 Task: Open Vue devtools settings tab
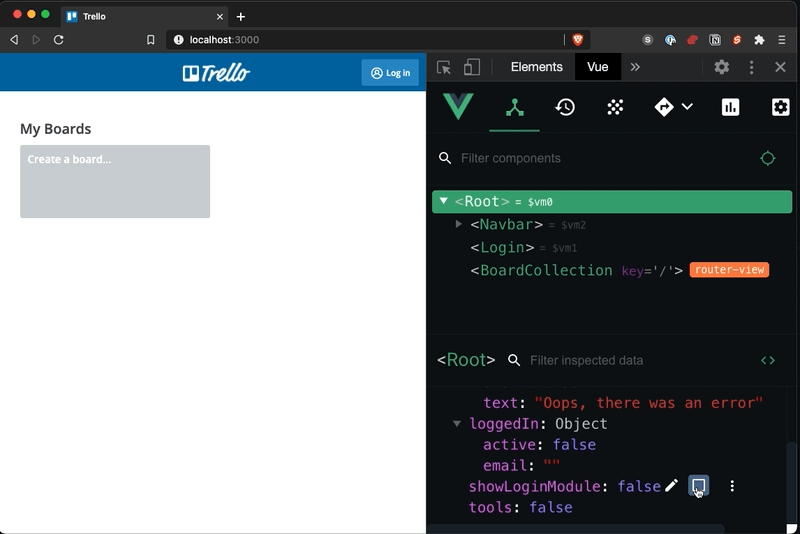click(780, 107)
